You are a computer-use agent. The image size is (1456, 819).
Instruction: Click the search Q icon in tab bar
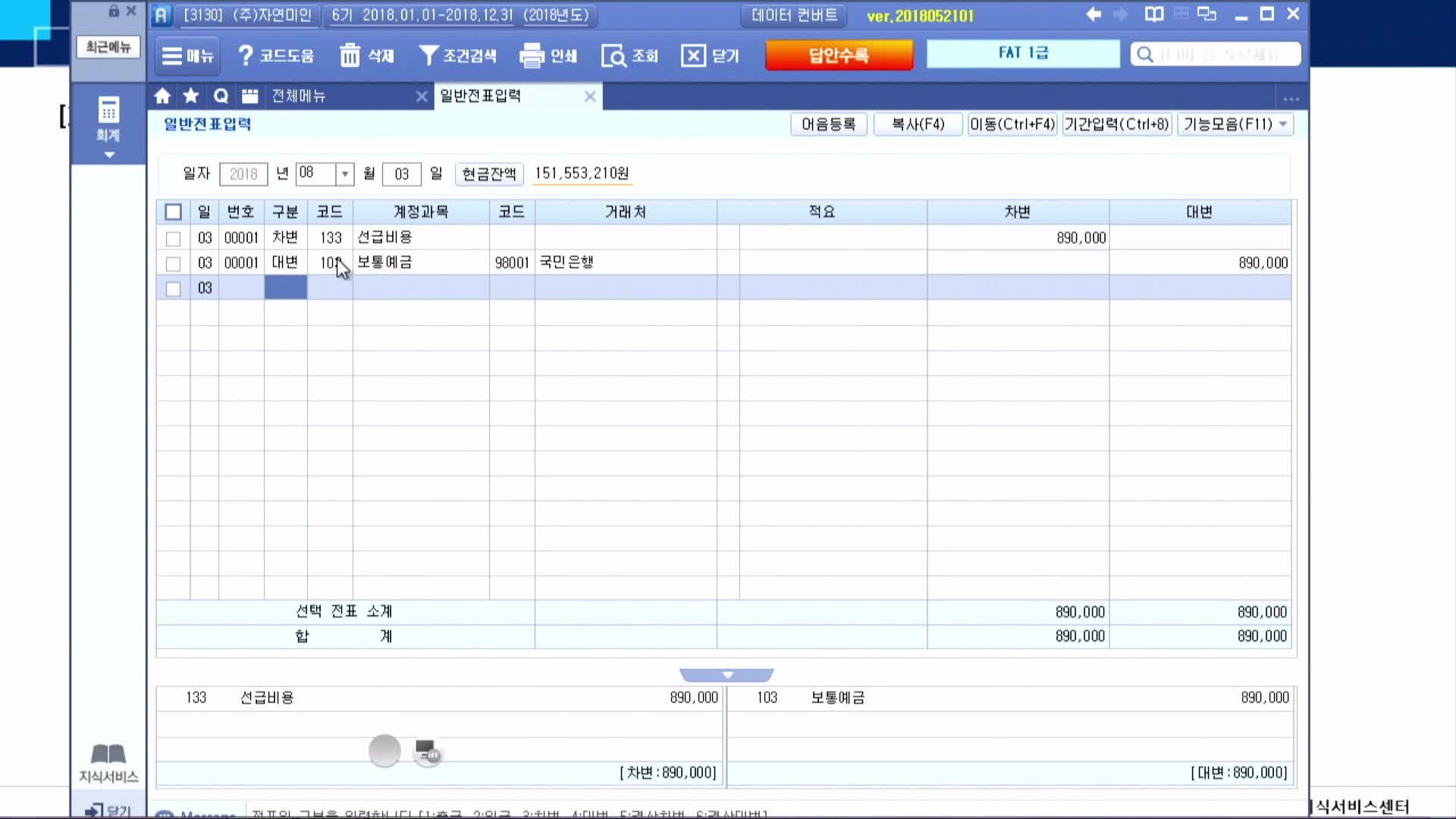221,96
